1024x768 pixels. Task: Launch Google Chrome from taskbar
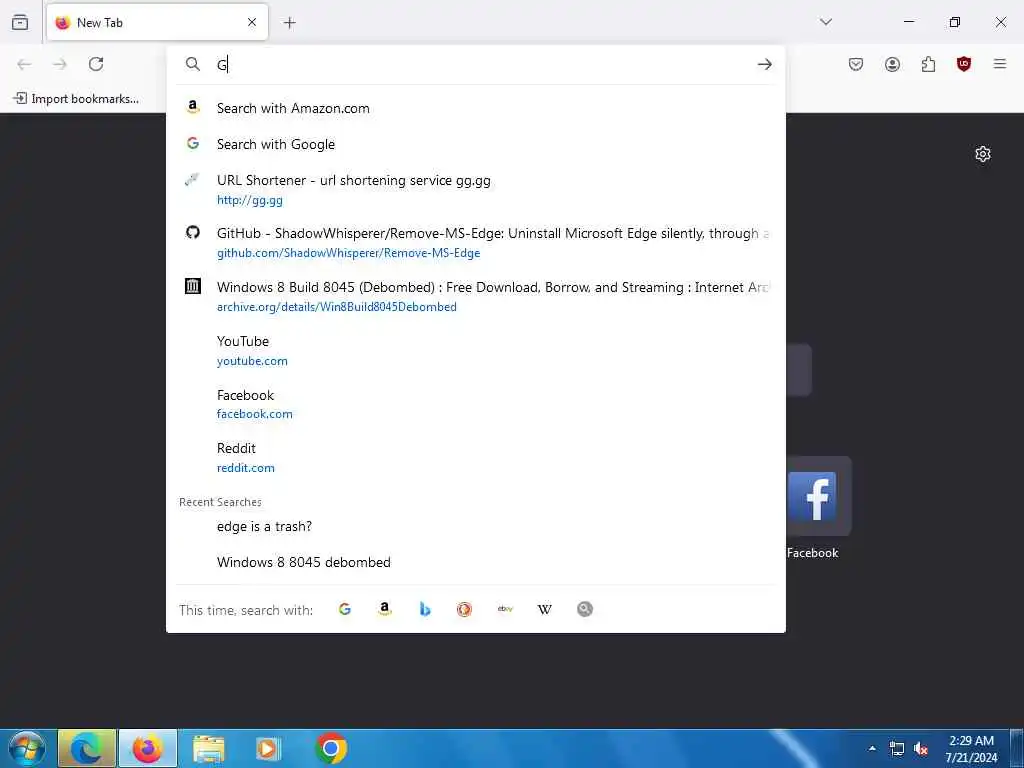[x=330, y=748]
